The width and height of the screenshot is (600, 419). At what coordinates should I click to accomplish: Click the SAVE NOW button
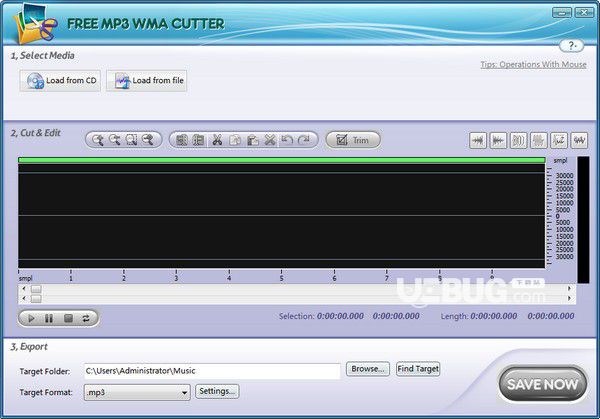click(543, 384)
